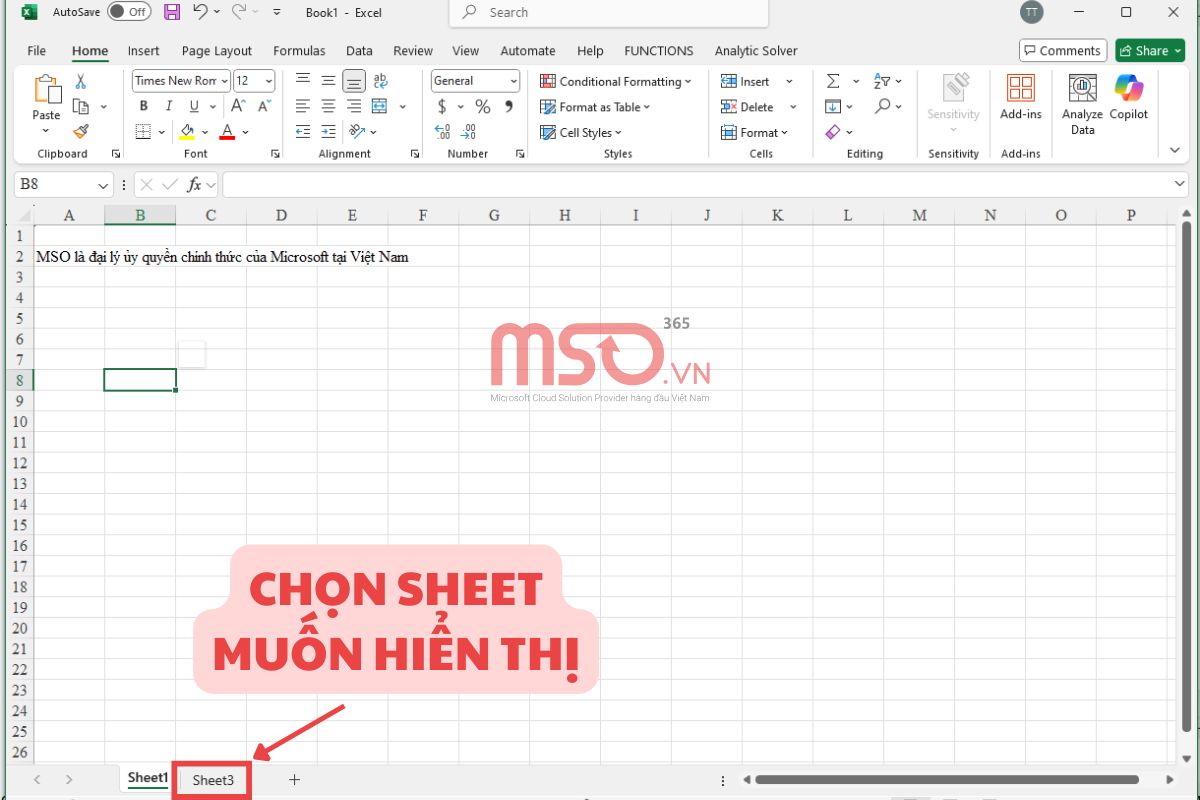
Task: Click the Borders icon
Action: tap(143, 132)
